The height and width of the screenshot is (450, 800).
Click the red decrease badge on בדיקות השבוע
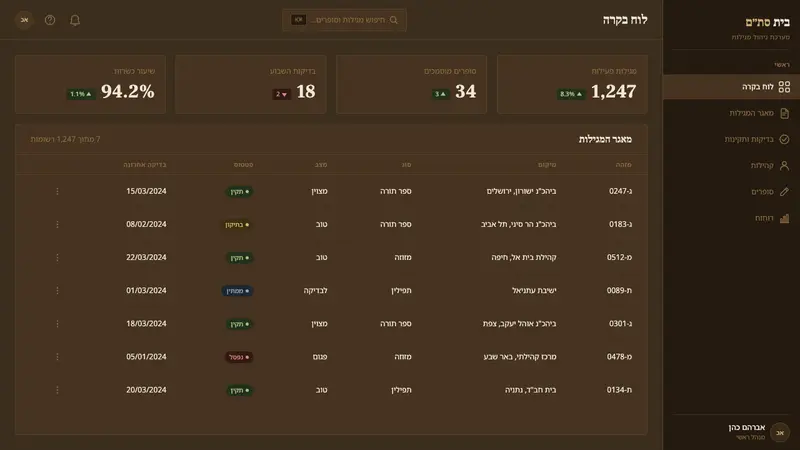[x=282, y=94]
